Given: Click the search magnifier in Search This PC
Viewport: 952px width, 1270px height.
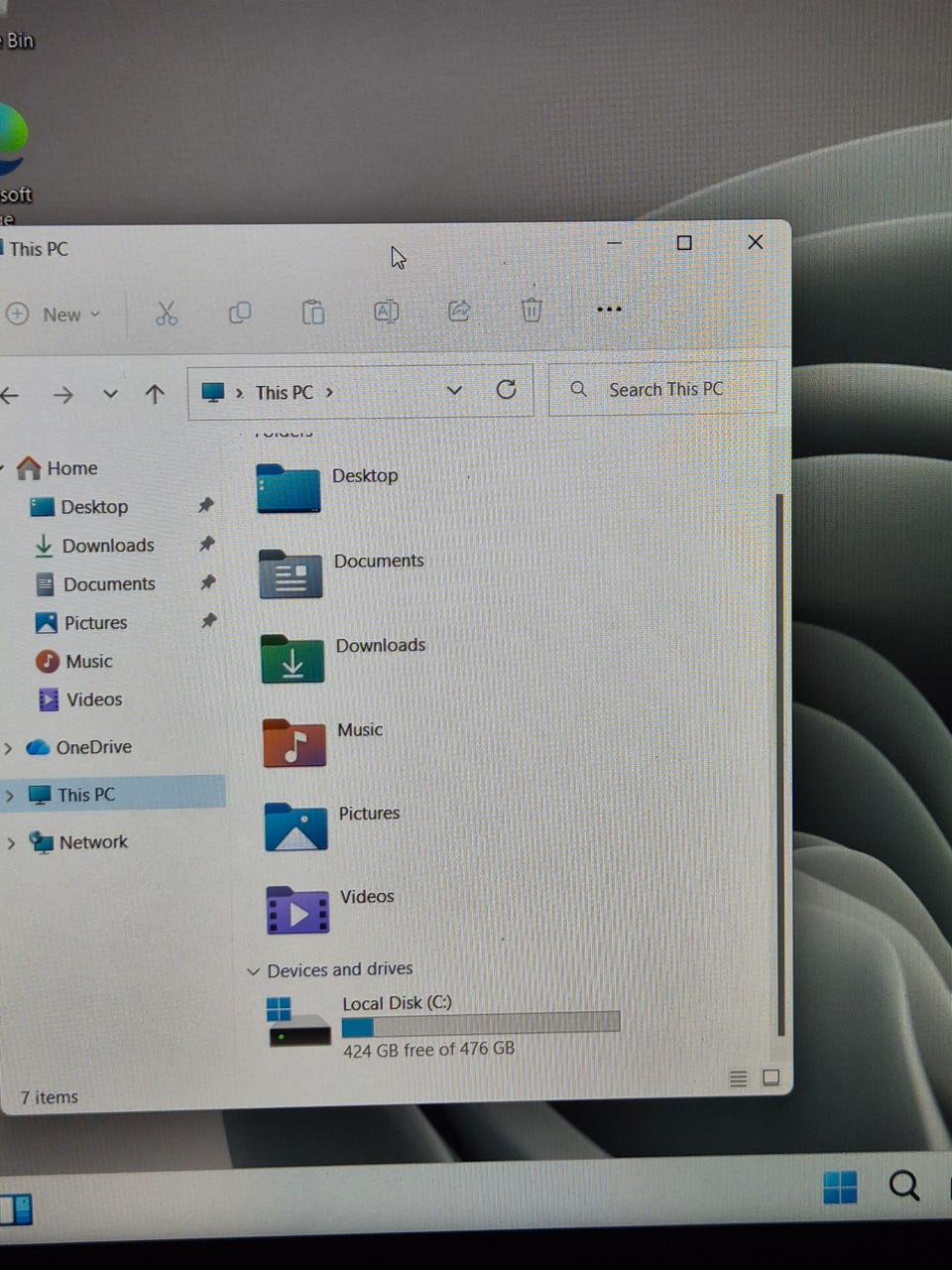Looking at the screenshot, I should tap(578, 389).
